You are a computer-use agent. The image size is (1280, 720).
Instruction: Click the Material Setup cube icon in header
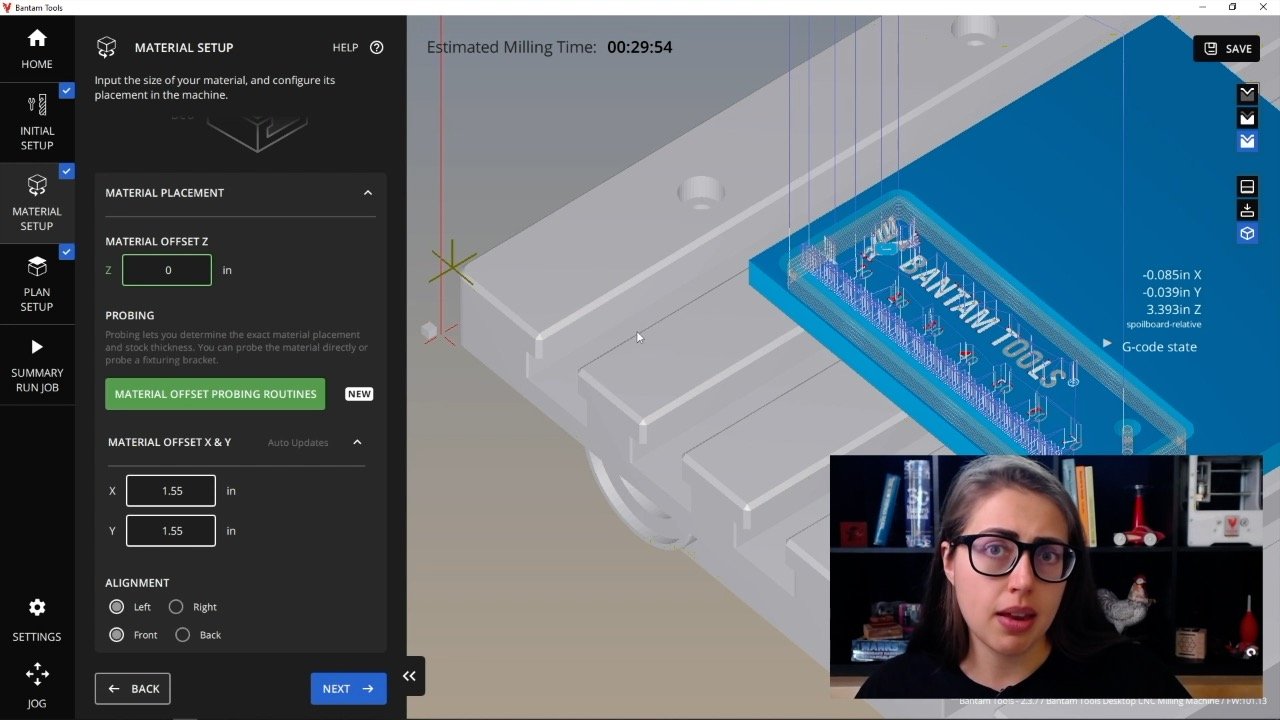pos(106,47)
